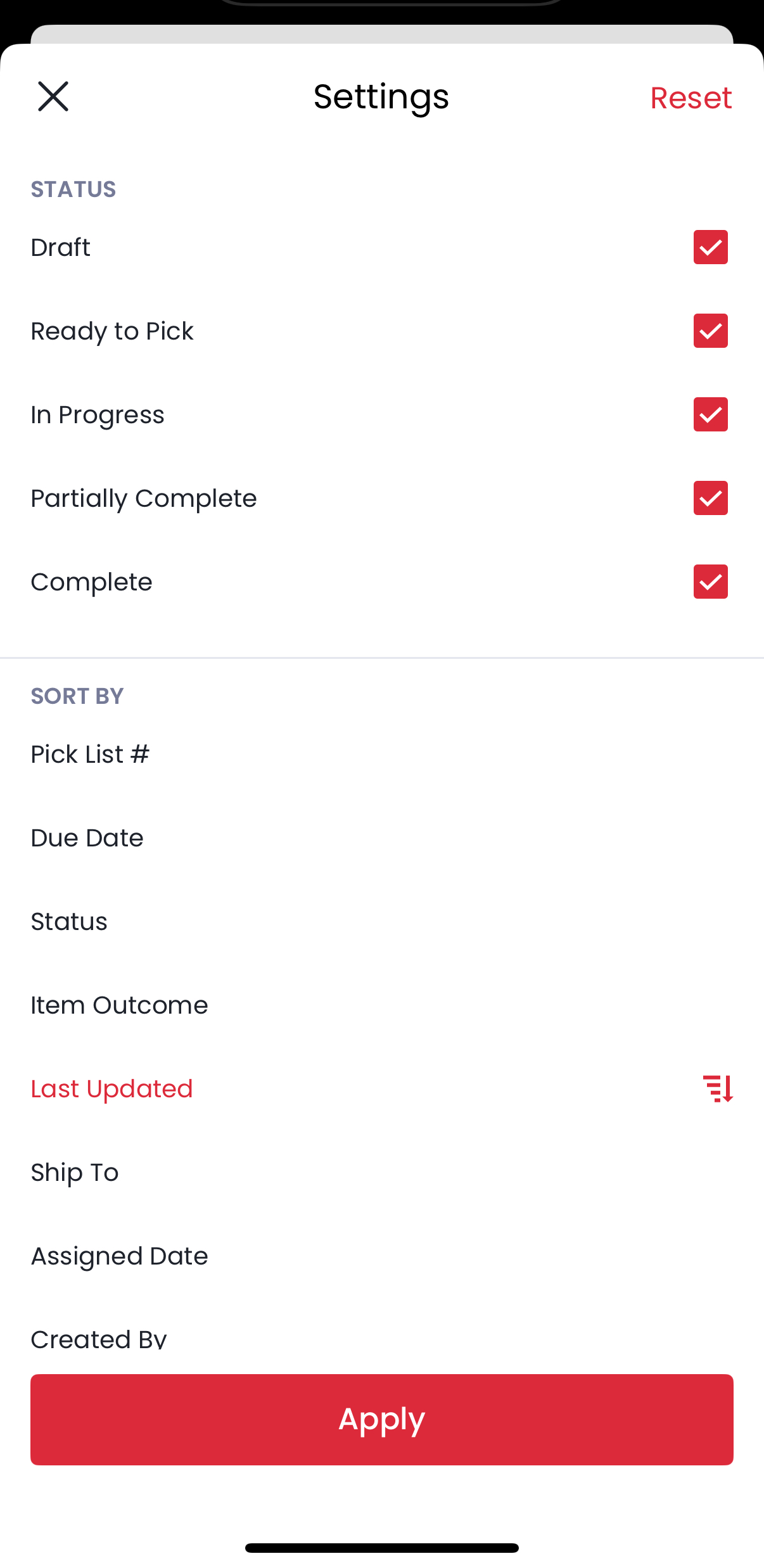
Task: Choose Due Date as sort option
Action: (x=87, y=838)
